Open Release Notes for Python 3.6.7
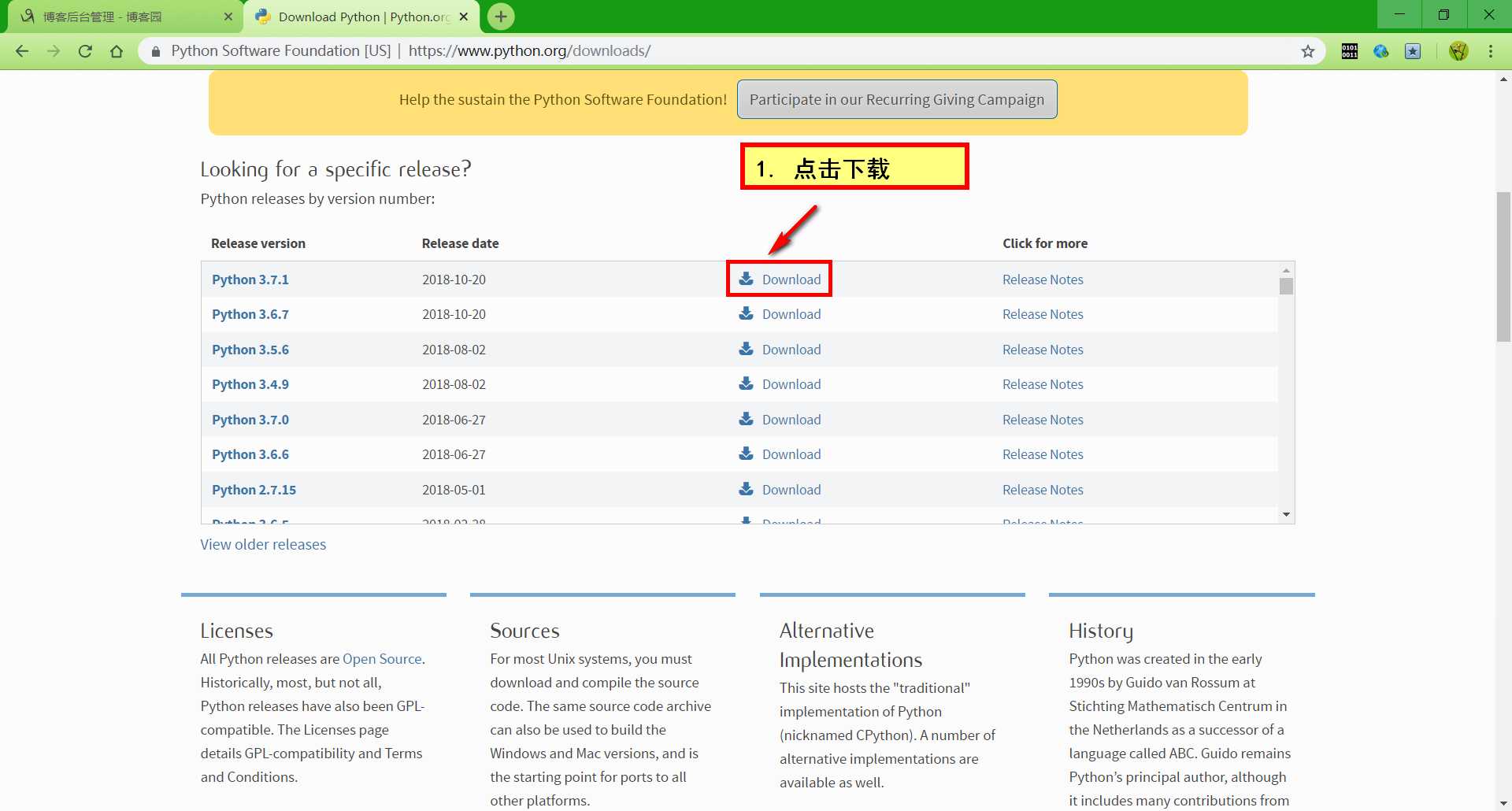Screen dimensions: 1512x811 coord(1043,314)
